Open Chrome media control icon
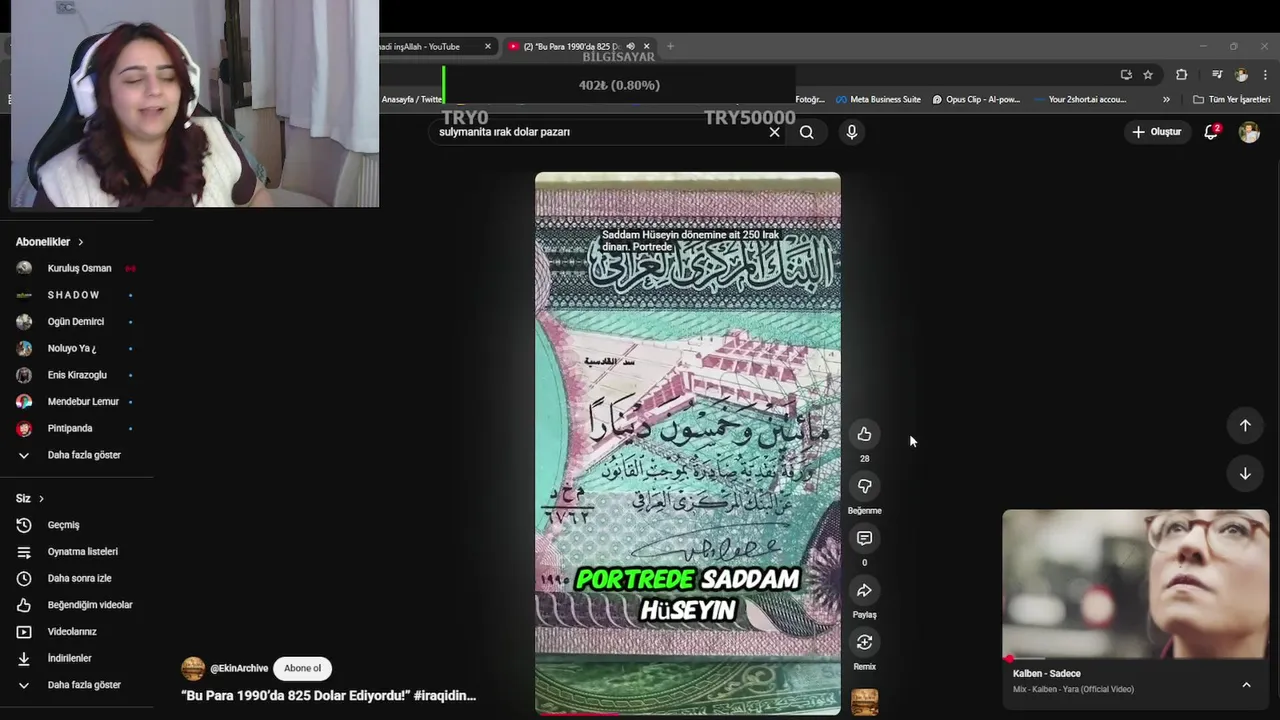Image resolution: width=1280 pixels, height=720 pixels. [x=1217, y=74]
